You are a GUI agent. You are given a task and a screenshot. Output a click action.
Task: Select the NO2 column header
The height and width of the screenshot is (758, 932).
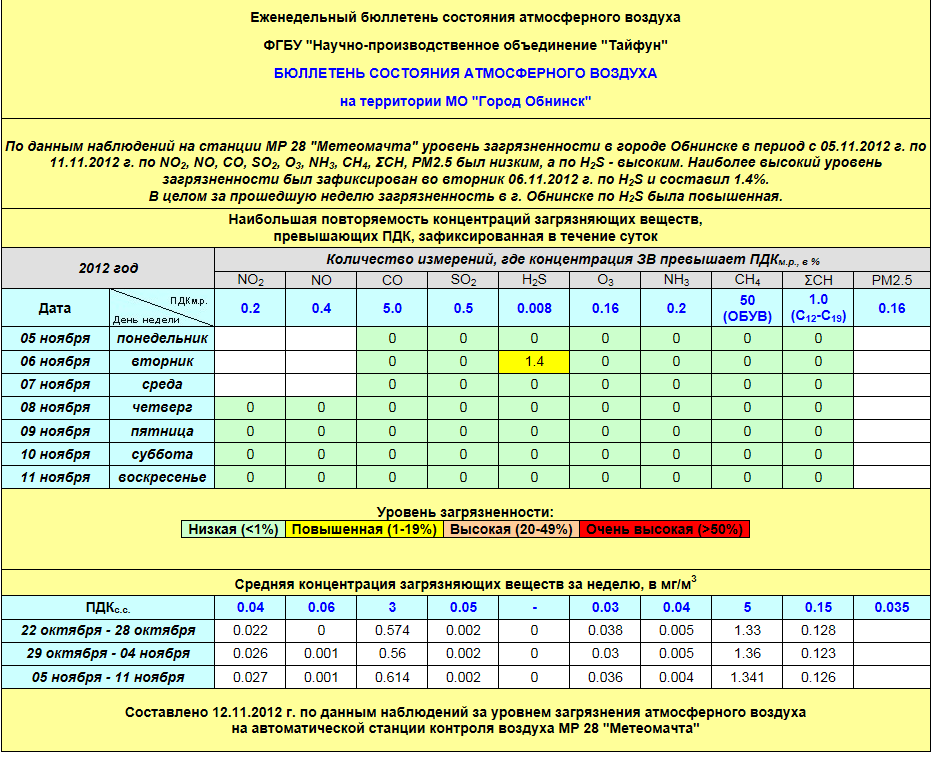(x=250, y=280)
